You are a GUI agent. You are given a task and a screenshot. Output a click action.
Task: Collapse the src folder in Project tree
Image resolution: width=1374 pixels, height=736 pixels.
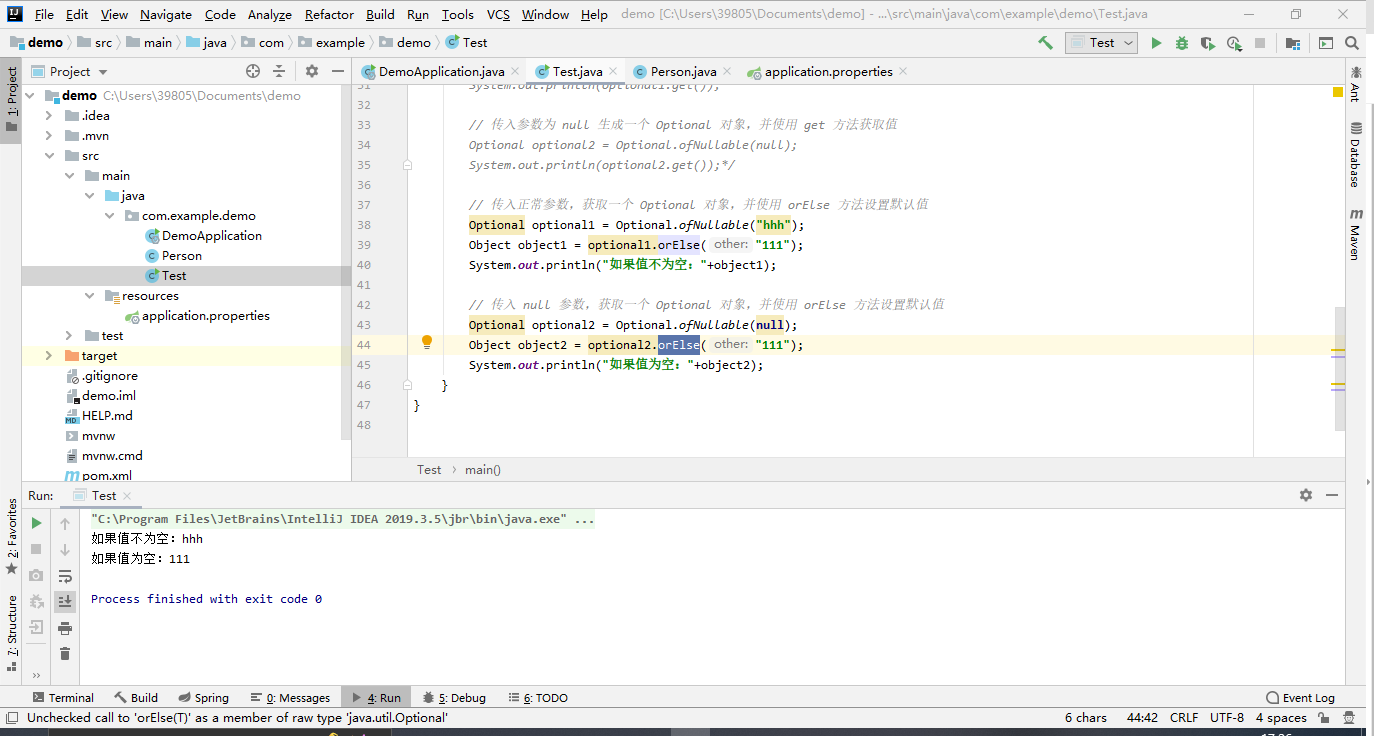point(50,155)
